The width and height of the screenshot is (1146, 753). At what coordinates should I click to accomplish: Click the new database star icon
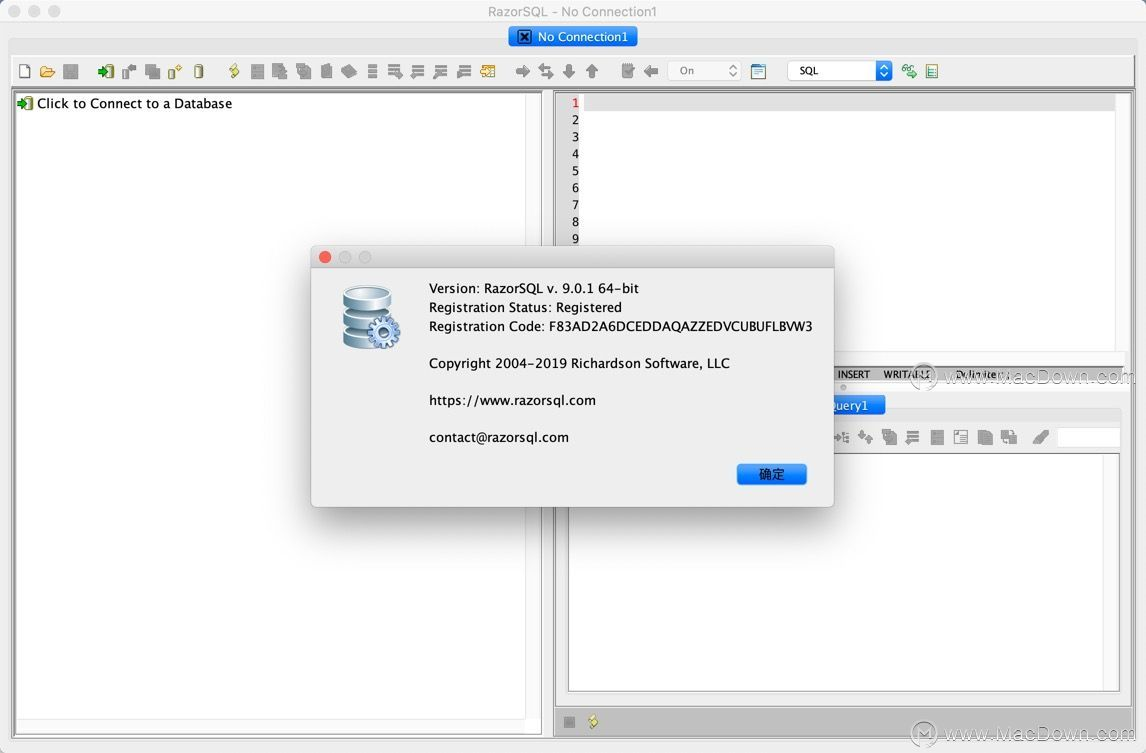coord(175,71)
